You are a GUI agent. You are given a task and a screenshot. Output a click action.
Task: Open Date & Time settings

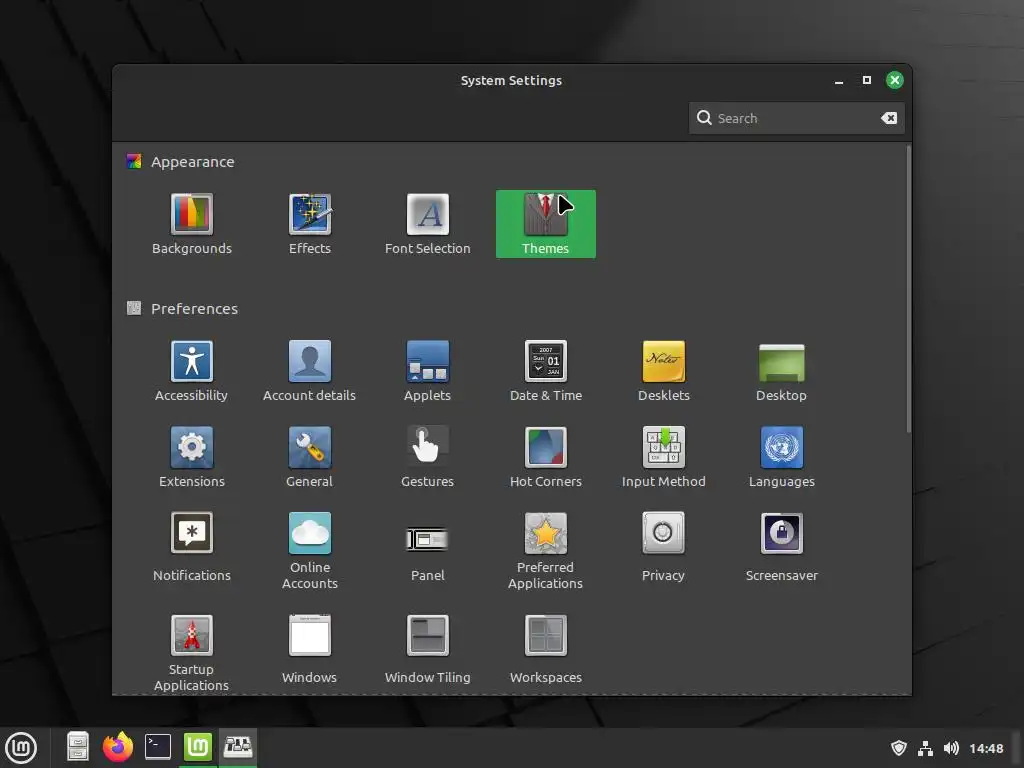[545, 371]
